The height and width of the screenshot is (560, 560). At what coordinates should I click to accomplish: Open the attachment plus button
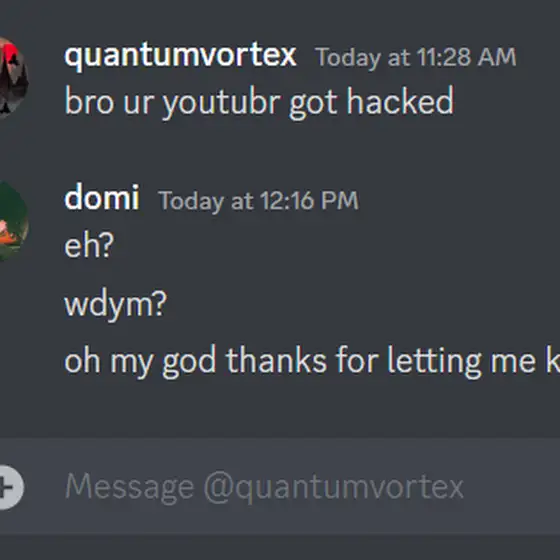click(x=9, y=487)
